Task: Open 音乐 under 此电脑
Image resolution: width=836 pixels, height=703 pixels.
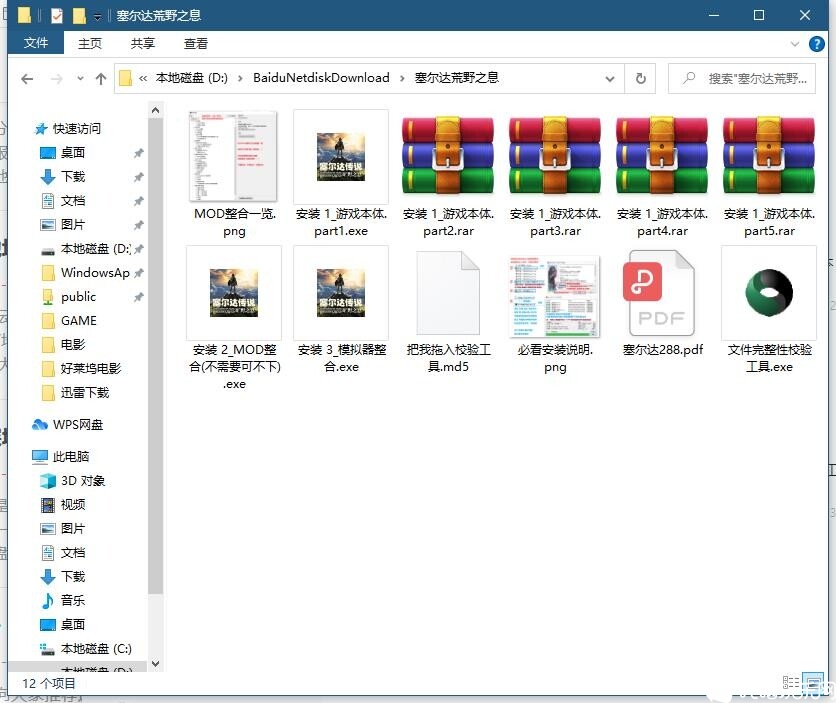Action: coord(72,601)
